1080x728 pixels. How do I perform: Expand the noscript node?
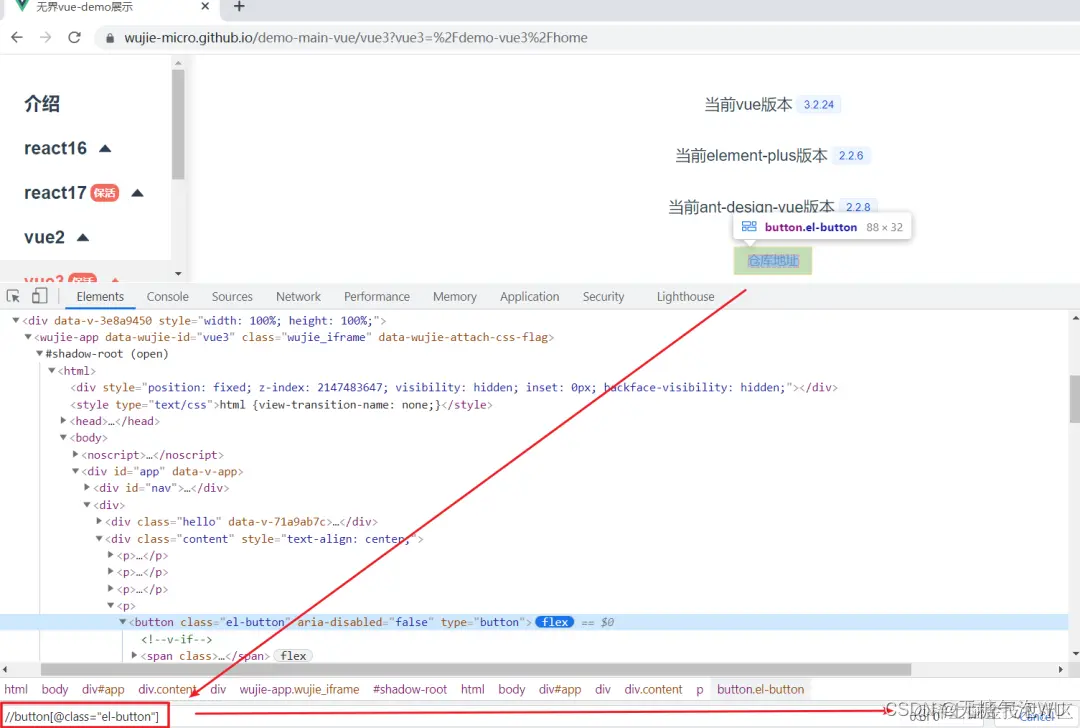click(75, 454)
